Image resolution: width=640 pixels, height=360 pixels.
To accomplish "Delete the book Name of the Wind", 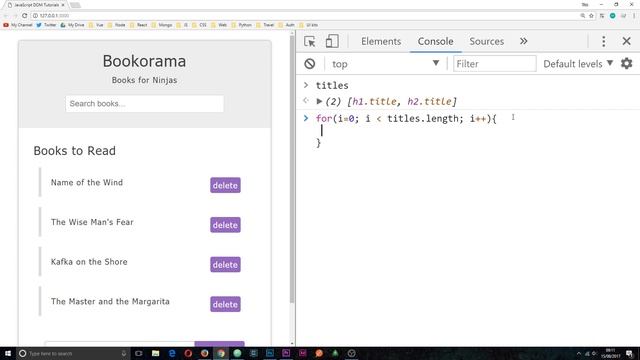I will (x=225, y=185).
